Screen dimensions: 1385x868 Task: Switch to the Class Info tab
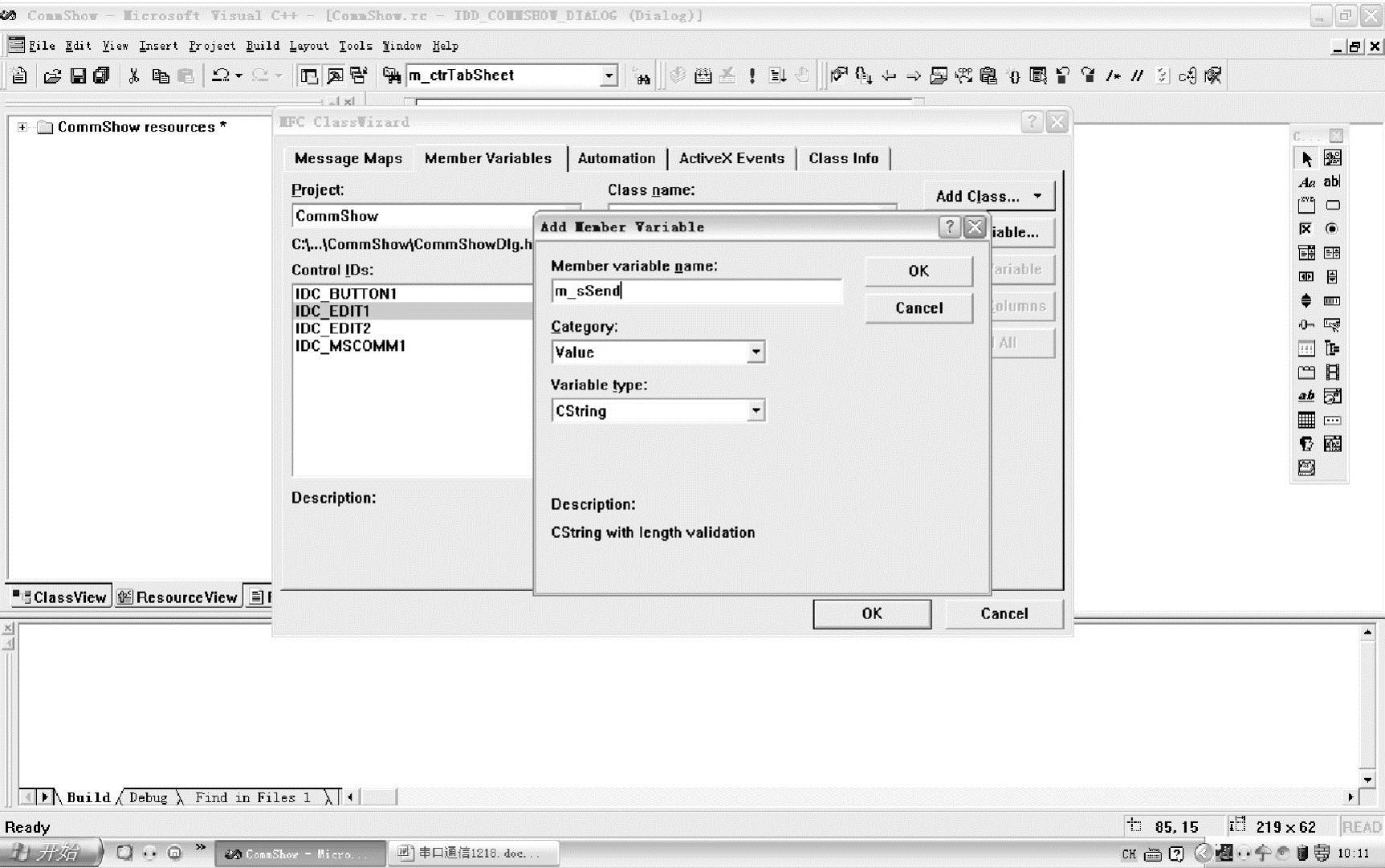point(844,158)
